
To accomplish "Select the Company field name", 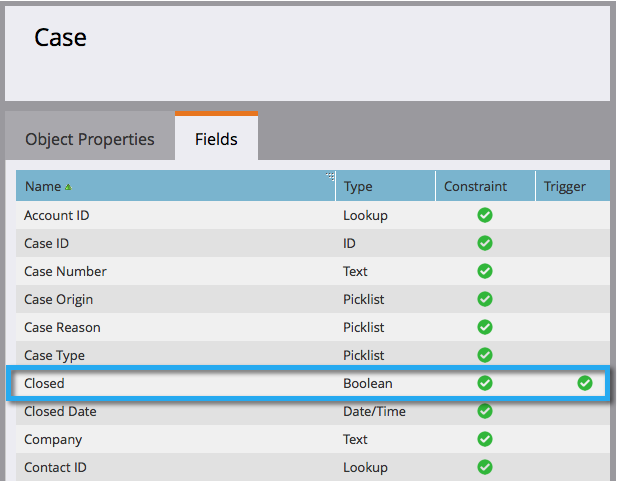I will pos(53,440).
